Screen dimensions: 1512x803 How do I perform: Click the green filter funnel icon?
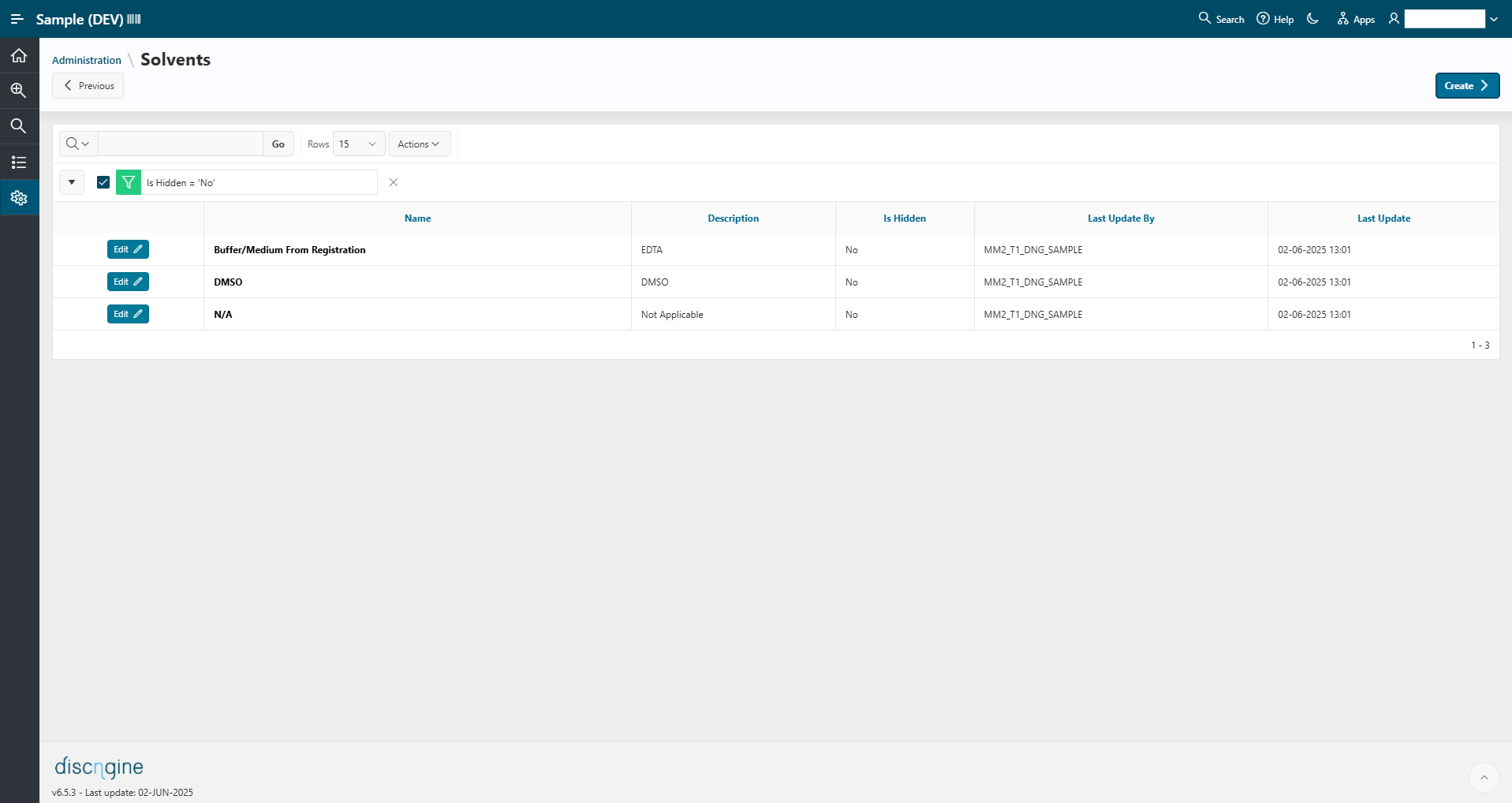coord(129,182)
